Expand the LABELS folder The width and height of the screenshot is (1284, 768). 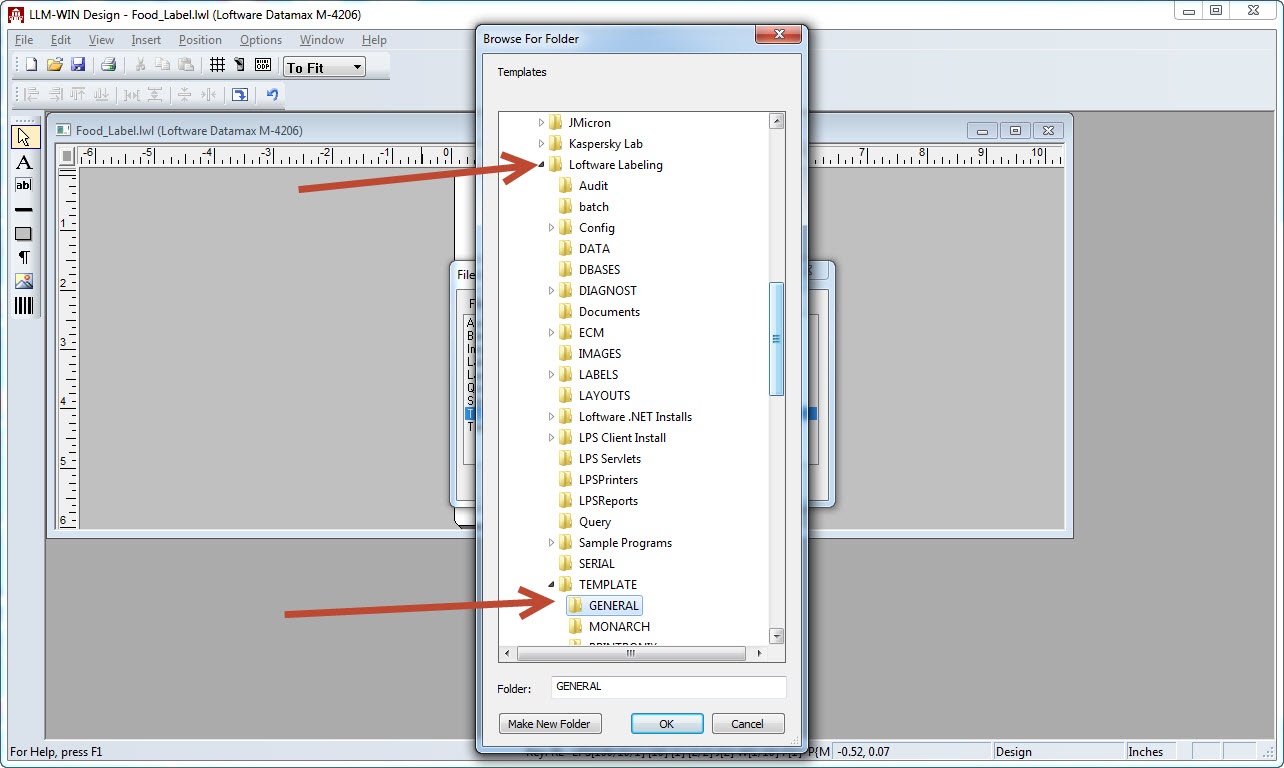552,375
